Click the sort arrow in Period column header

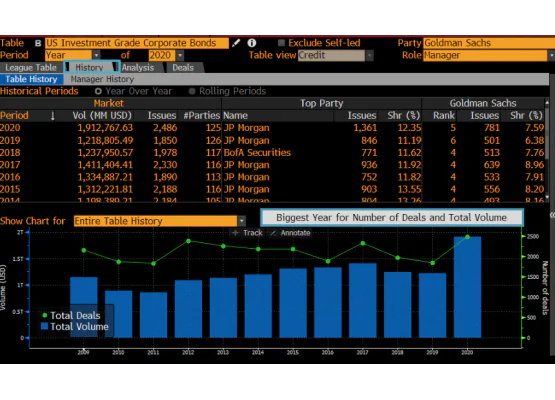pos(52,116)
